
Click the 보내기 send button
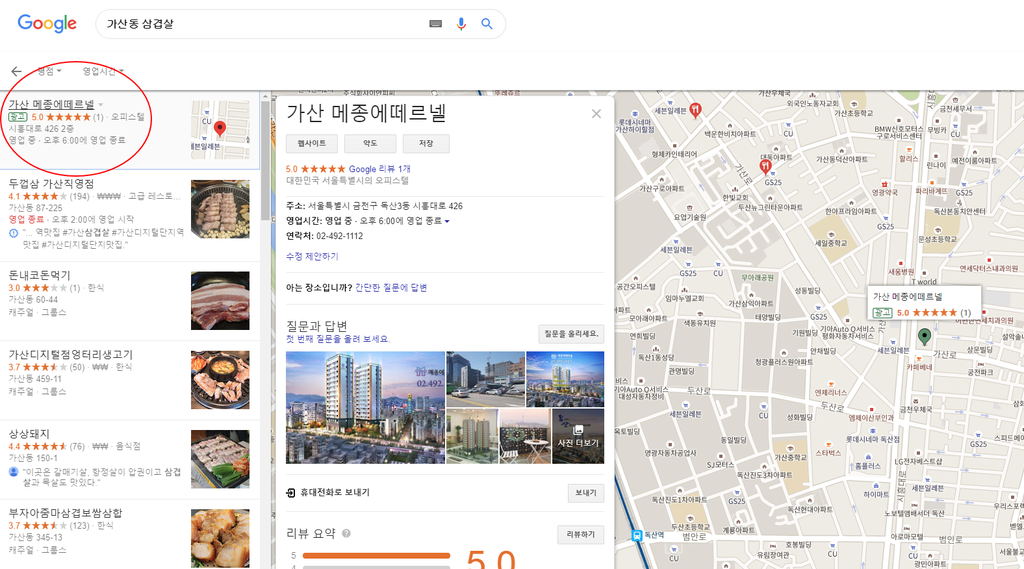586,493
